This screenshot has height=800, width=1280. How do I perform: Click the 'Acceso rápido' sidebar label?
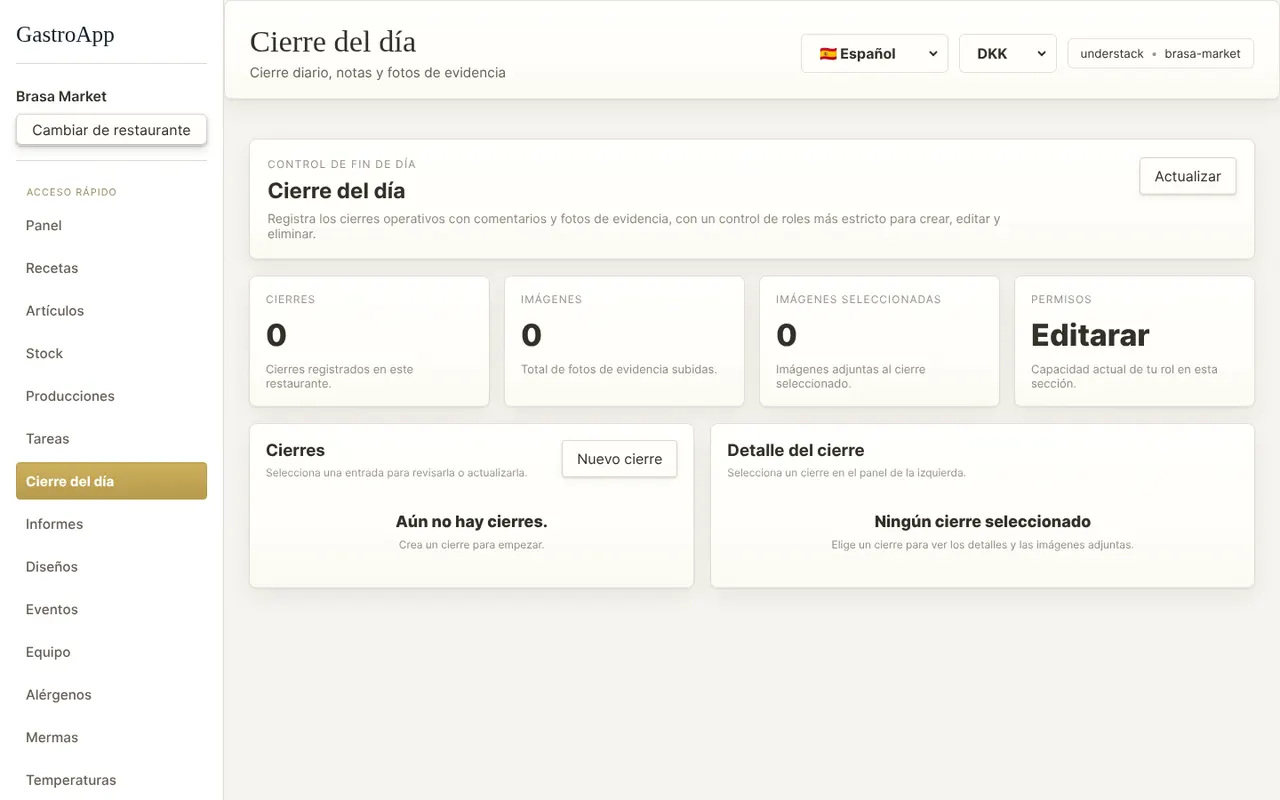[71, 192]
